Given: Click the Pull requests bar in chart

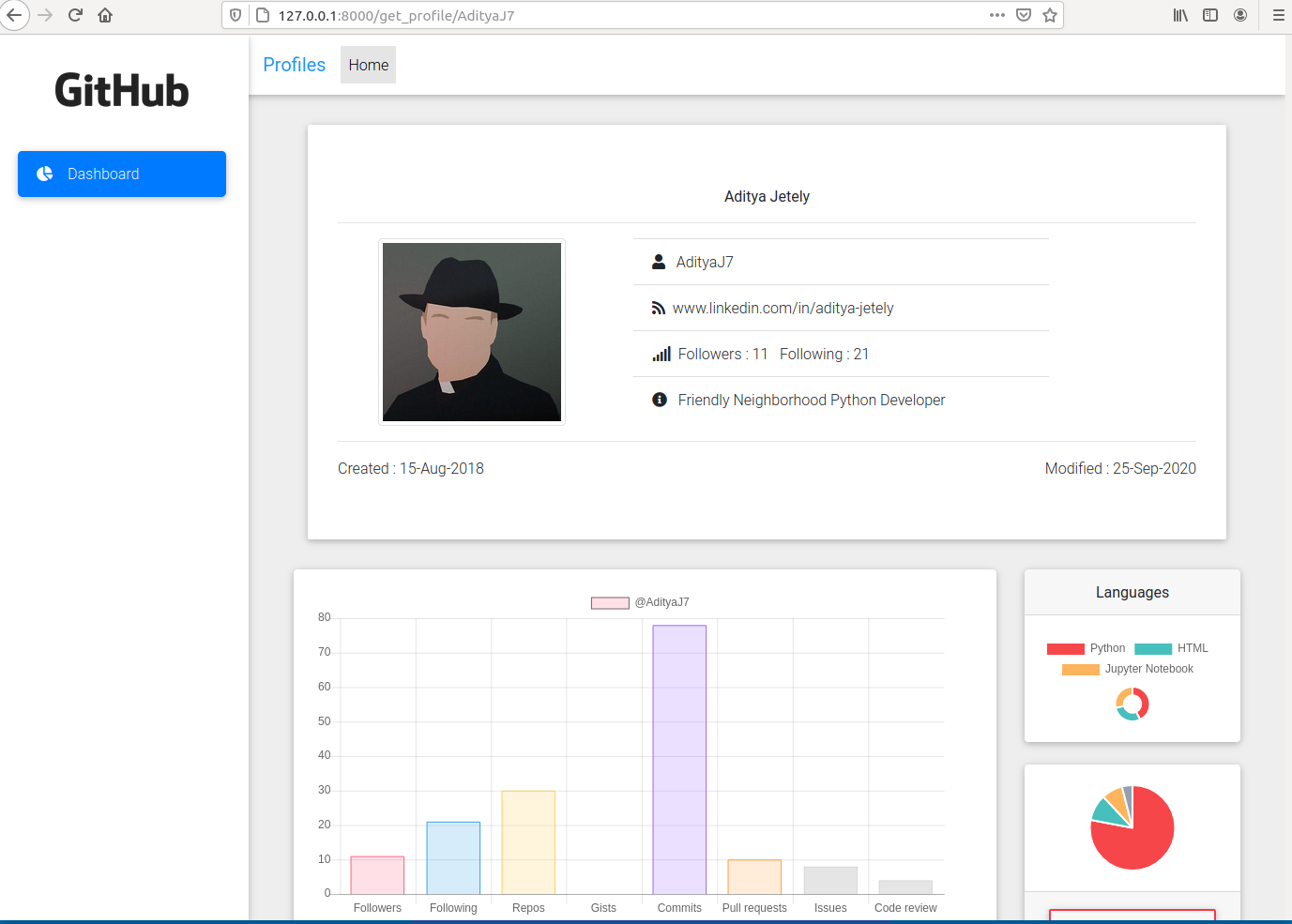Looking at the screenshot, I should (754, 877).
